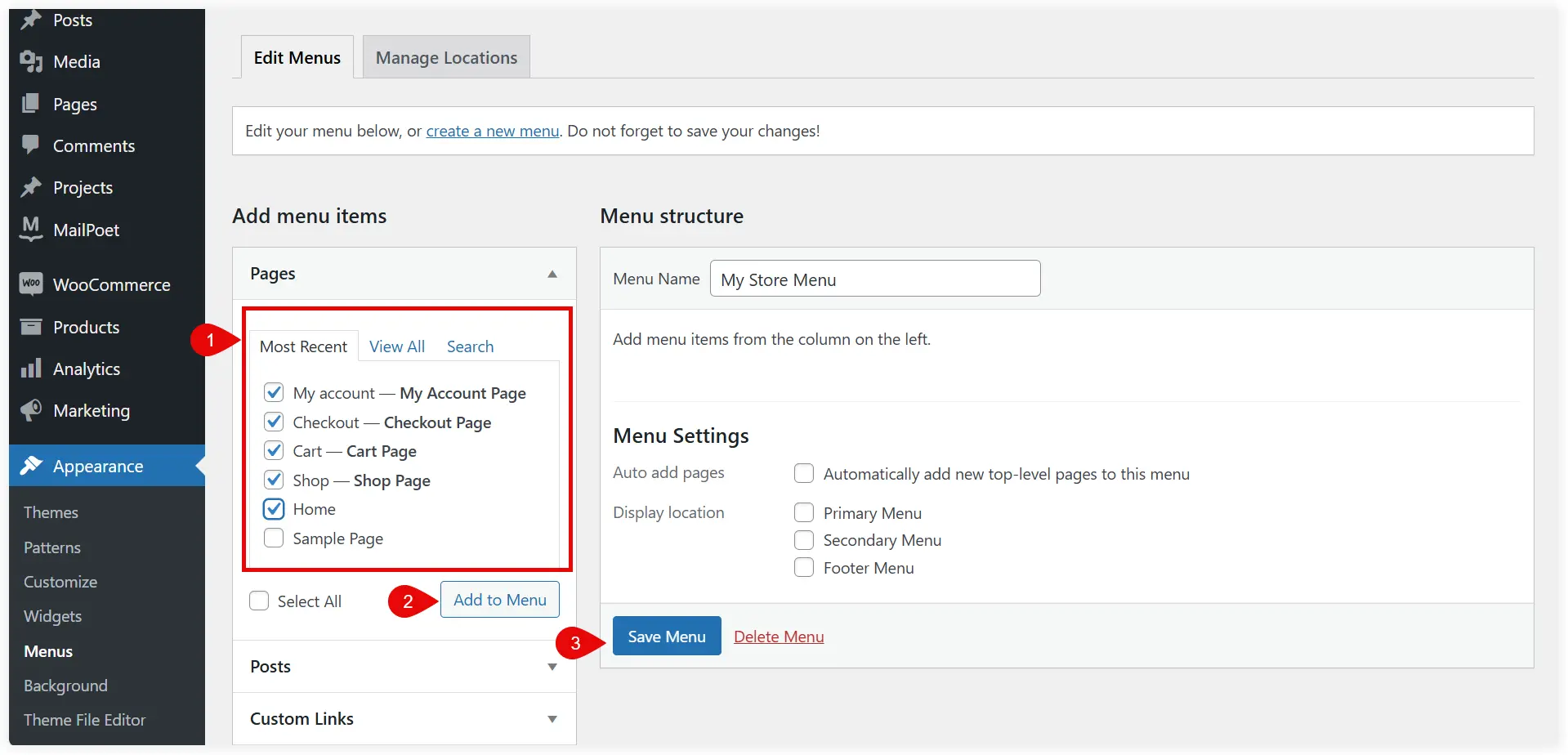Click the Comments bubble icon
1568x755 pixels.
(31, 145)
